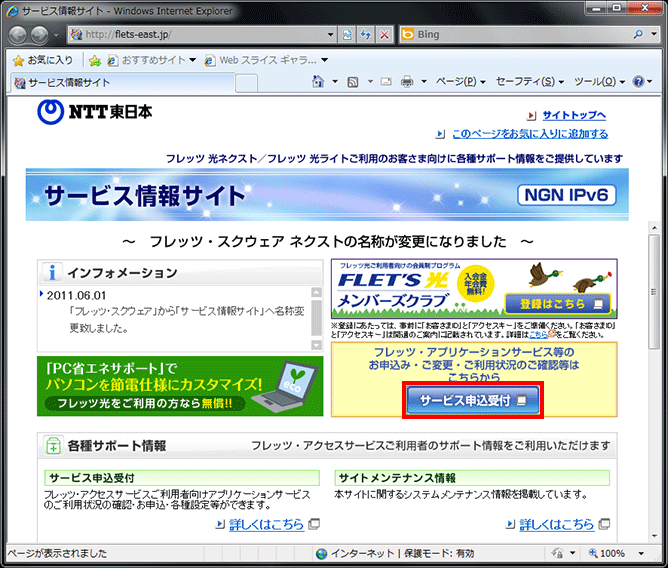This screenshot has width=668, height=568.
Task: Open a new blank tab
Action: pos(246,84)
